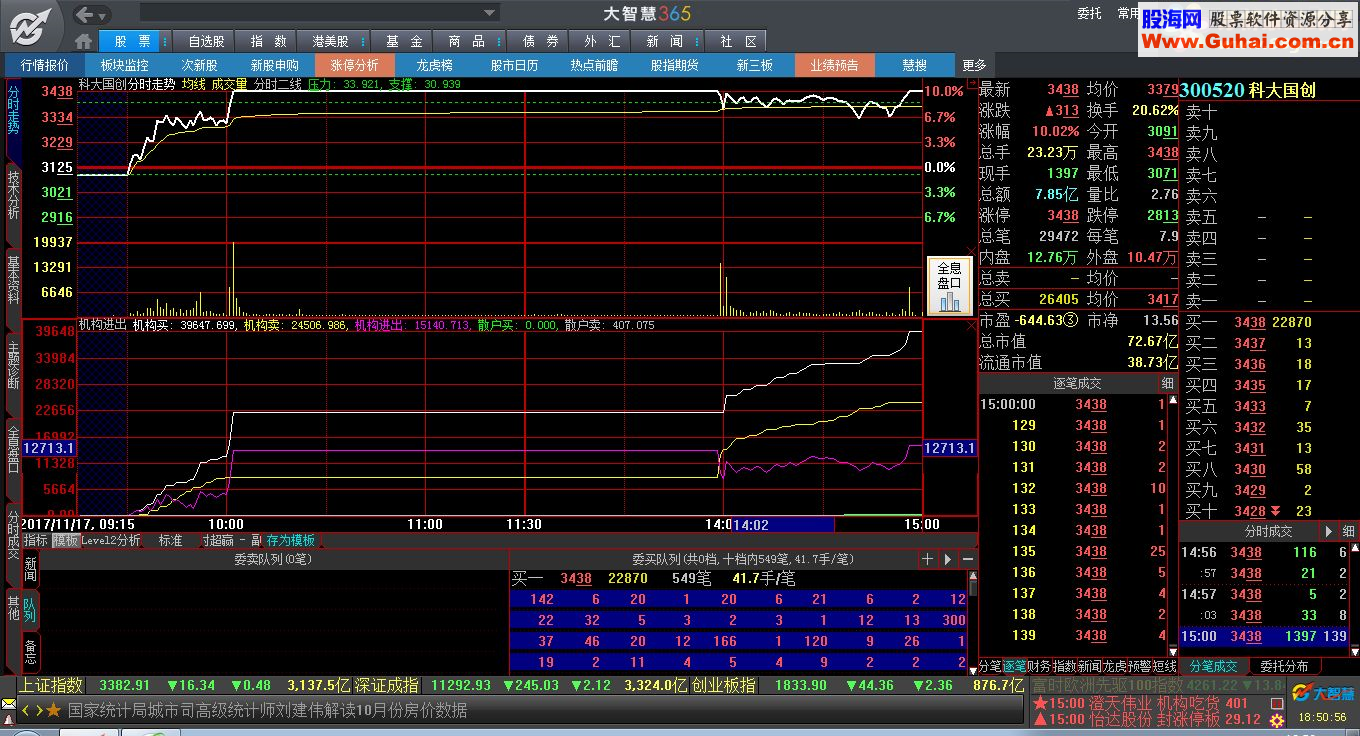
Task: Click the star icon in news ticker
Action: 53,710
